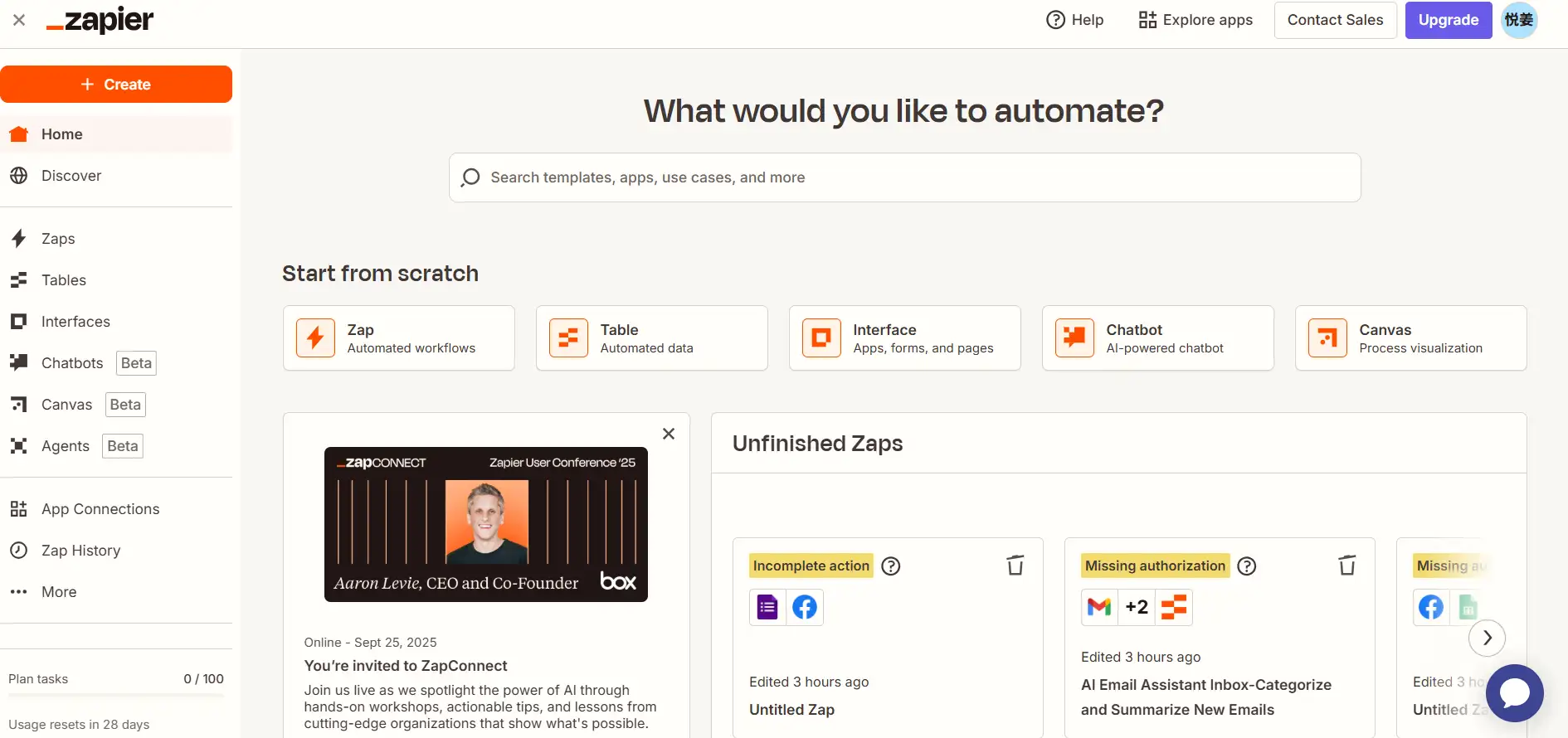Open Tables in the sidebar
Image resolution: width=1568 pixels, height=738 pixels.
pyautogui.click(x=116, y=280)
